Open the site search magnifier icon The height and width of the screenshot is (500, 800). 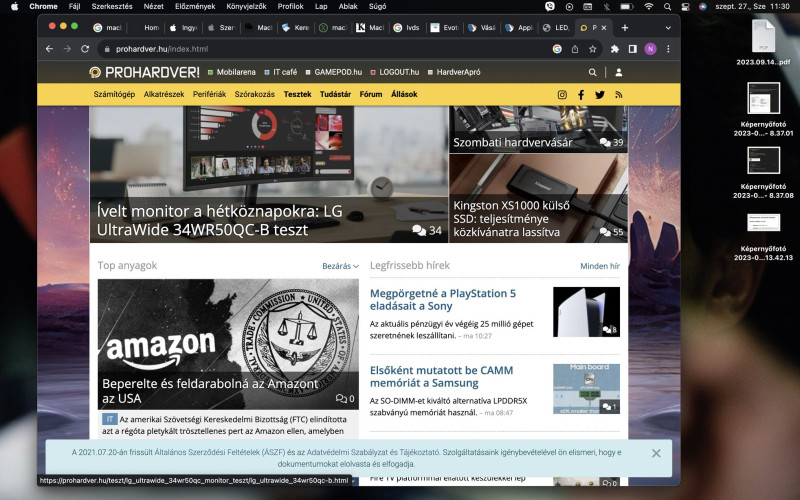[592, 72]
